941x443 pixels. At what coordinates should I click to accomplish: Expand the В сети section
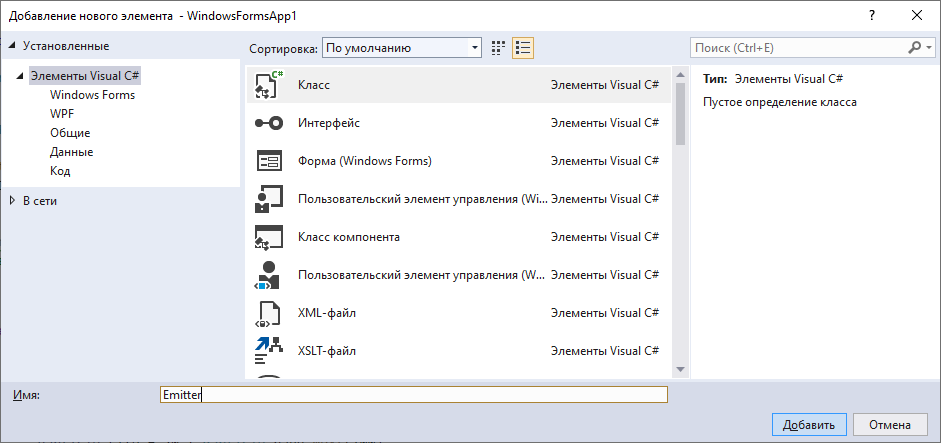(12, 200)
